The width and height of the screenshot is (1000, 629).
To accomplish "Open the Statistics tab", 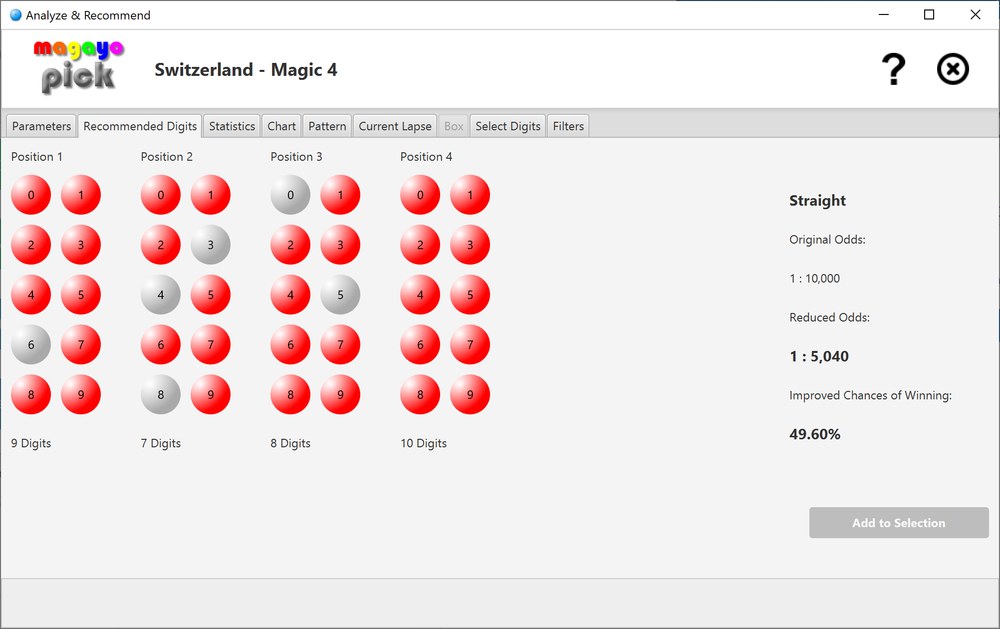I will click(231, 125).
